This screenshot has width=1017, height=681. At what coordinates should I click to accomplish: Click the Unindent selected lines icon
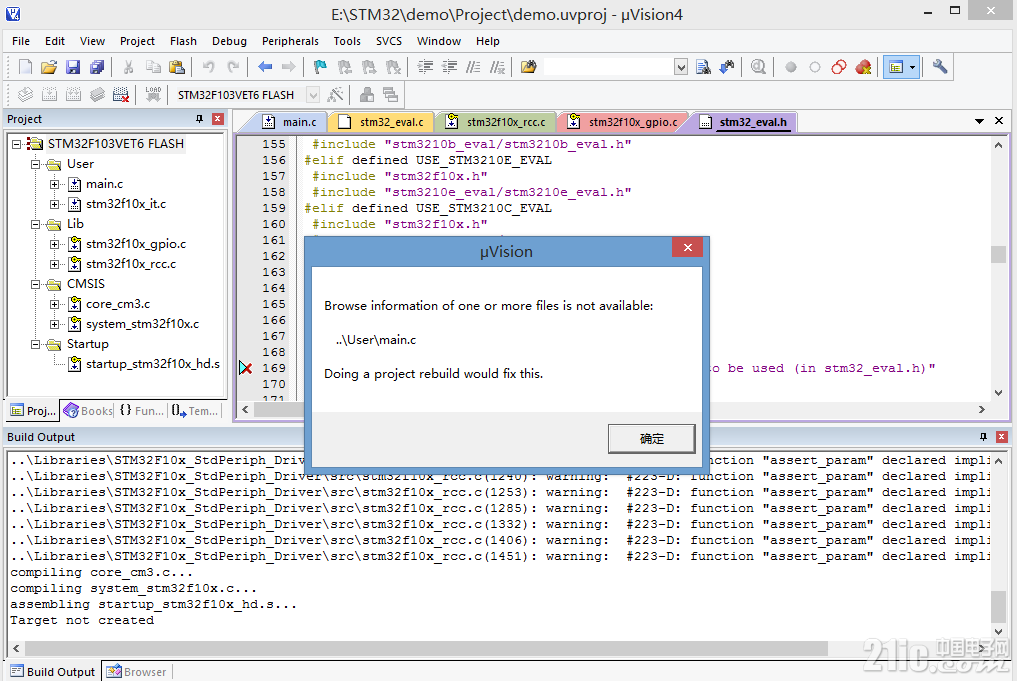point(449,67)
